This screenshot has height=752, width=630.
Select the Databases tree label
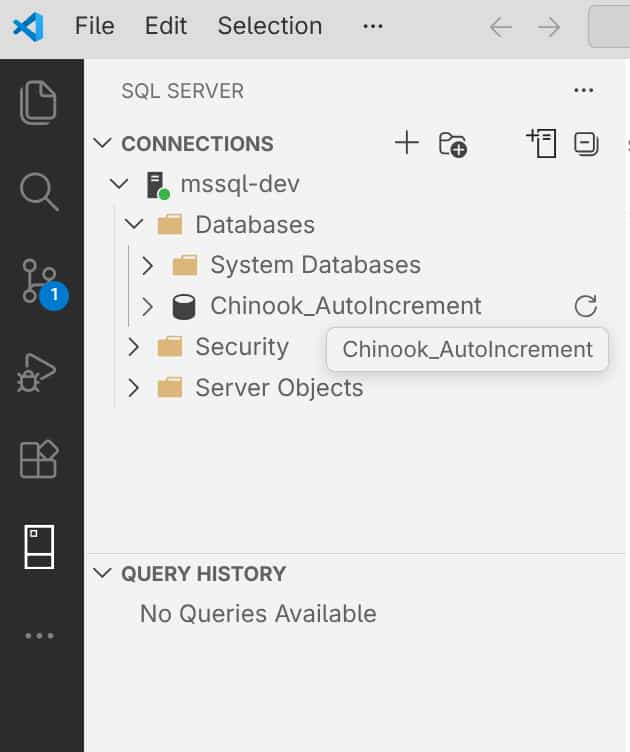tap(255, 224)
